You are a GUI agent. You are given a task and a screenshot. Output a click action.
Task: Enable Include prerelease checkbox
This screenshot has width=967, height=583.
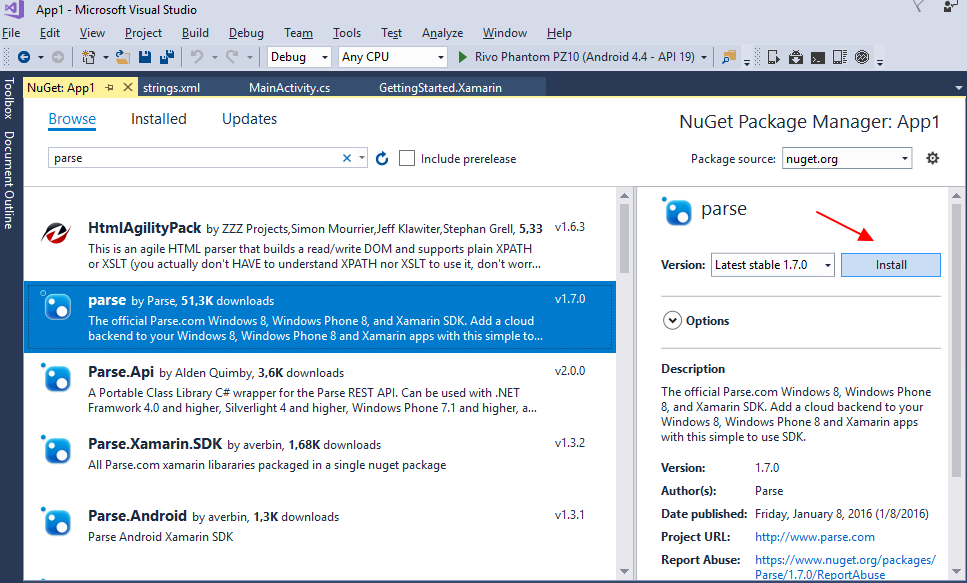tap(406, 159)
